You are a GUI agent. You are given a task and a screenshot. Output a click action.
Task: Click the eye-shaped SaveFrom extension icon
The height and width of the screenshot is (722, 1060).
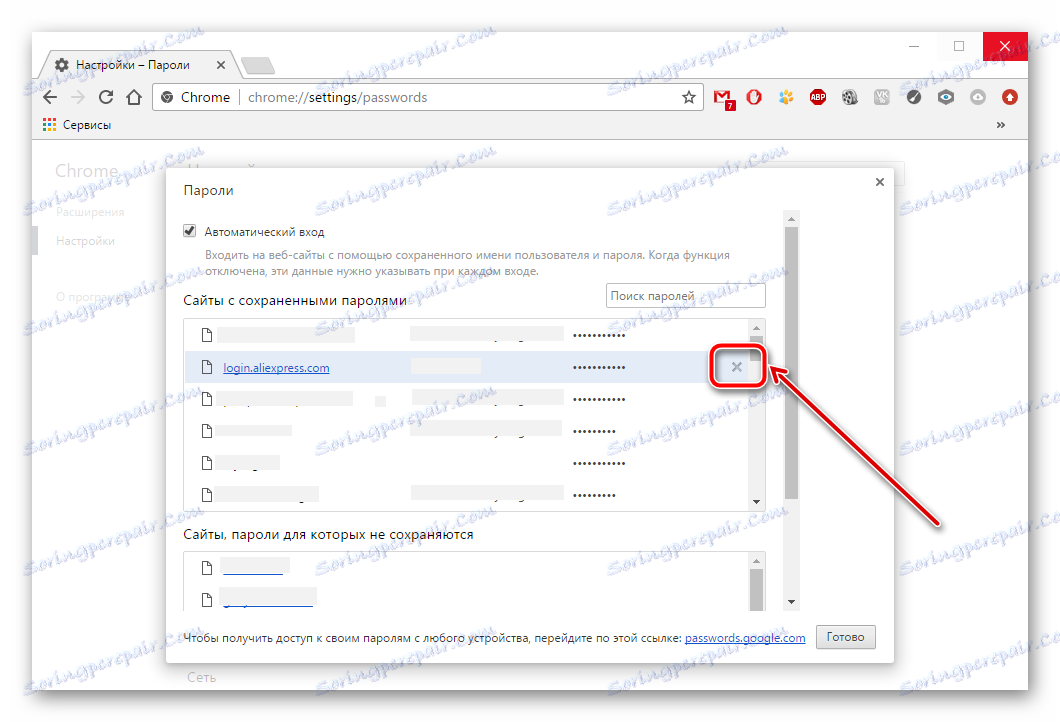[946, 97]
